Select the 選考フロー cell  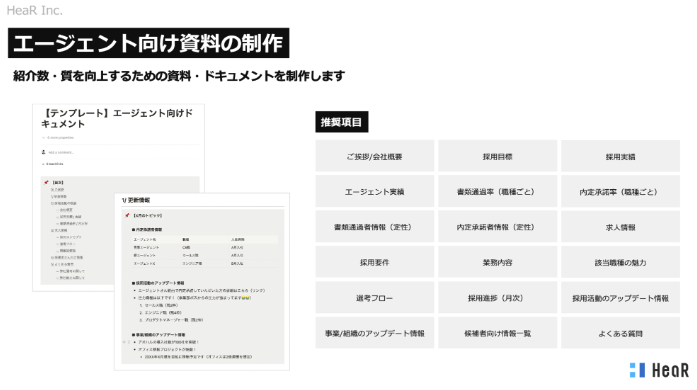(375, 298)
